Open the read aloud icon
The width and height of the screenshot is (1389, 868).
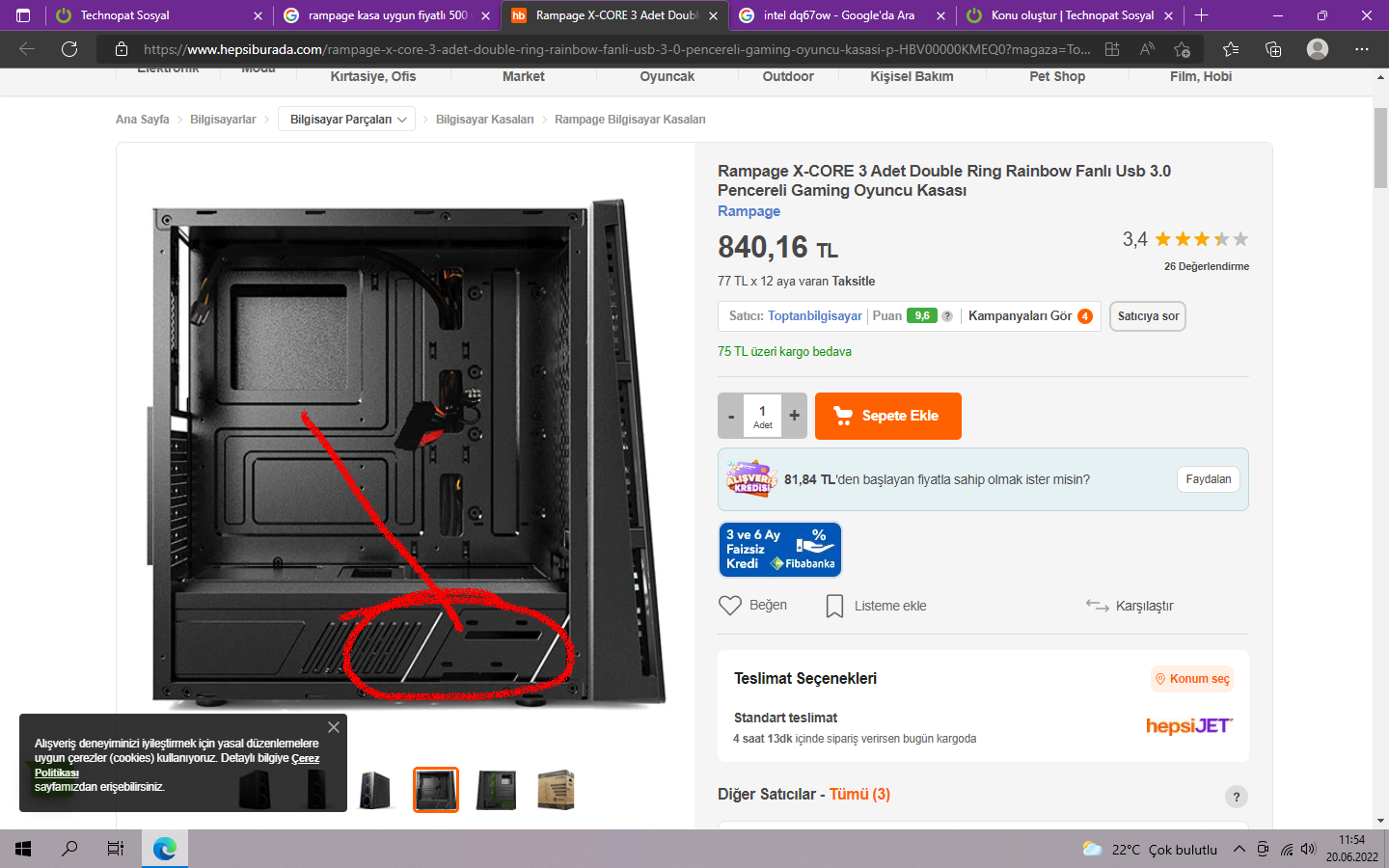tap(1147, 49)
